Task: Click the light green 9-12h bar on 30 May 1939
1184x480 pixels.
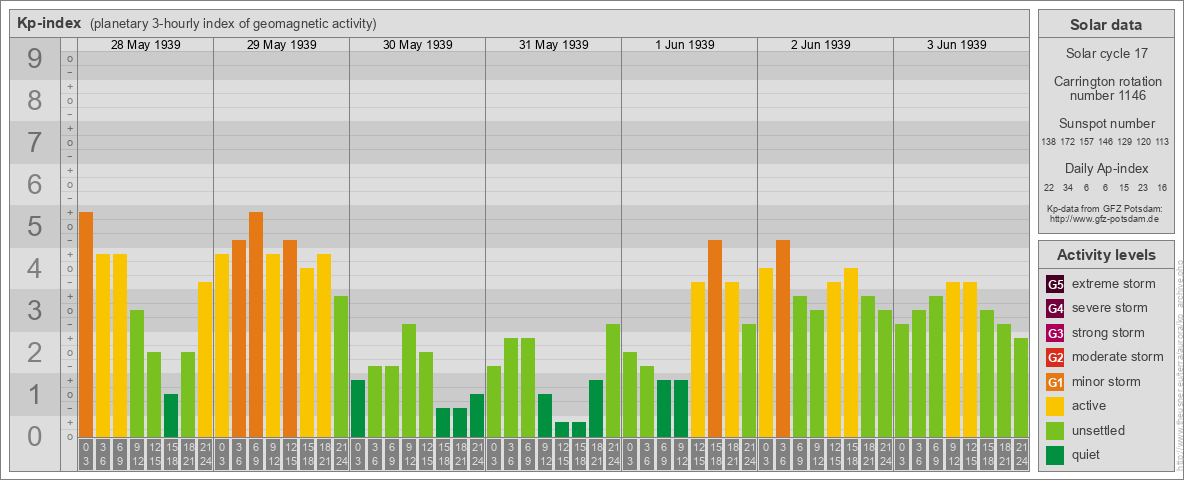Action: coord(409,380)
